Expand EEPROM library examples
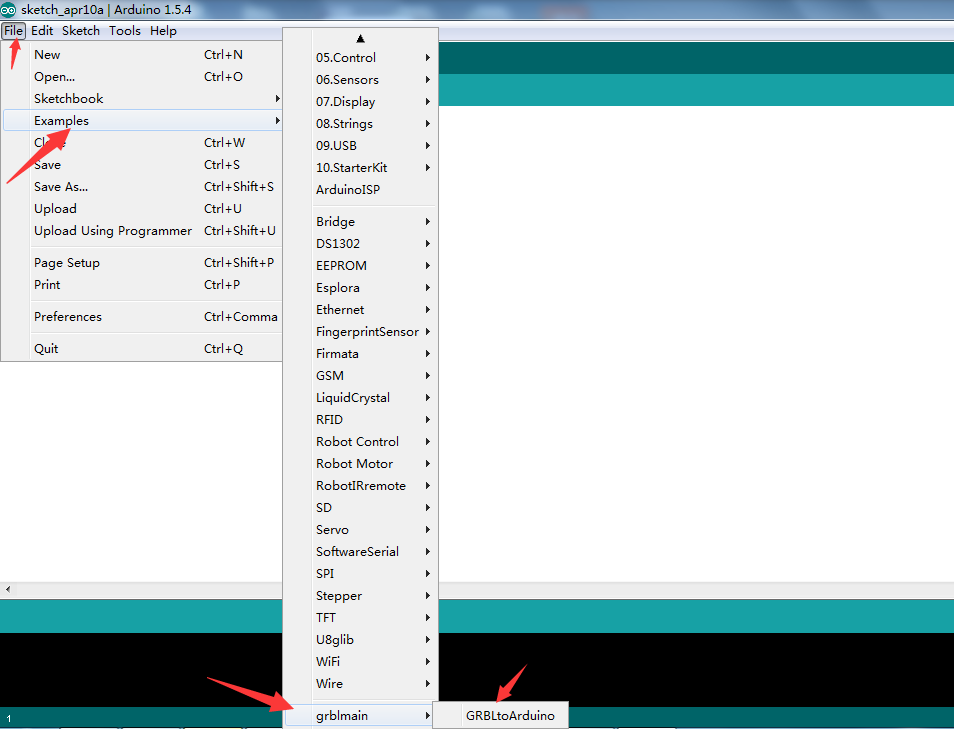 (x=361, y=265)
